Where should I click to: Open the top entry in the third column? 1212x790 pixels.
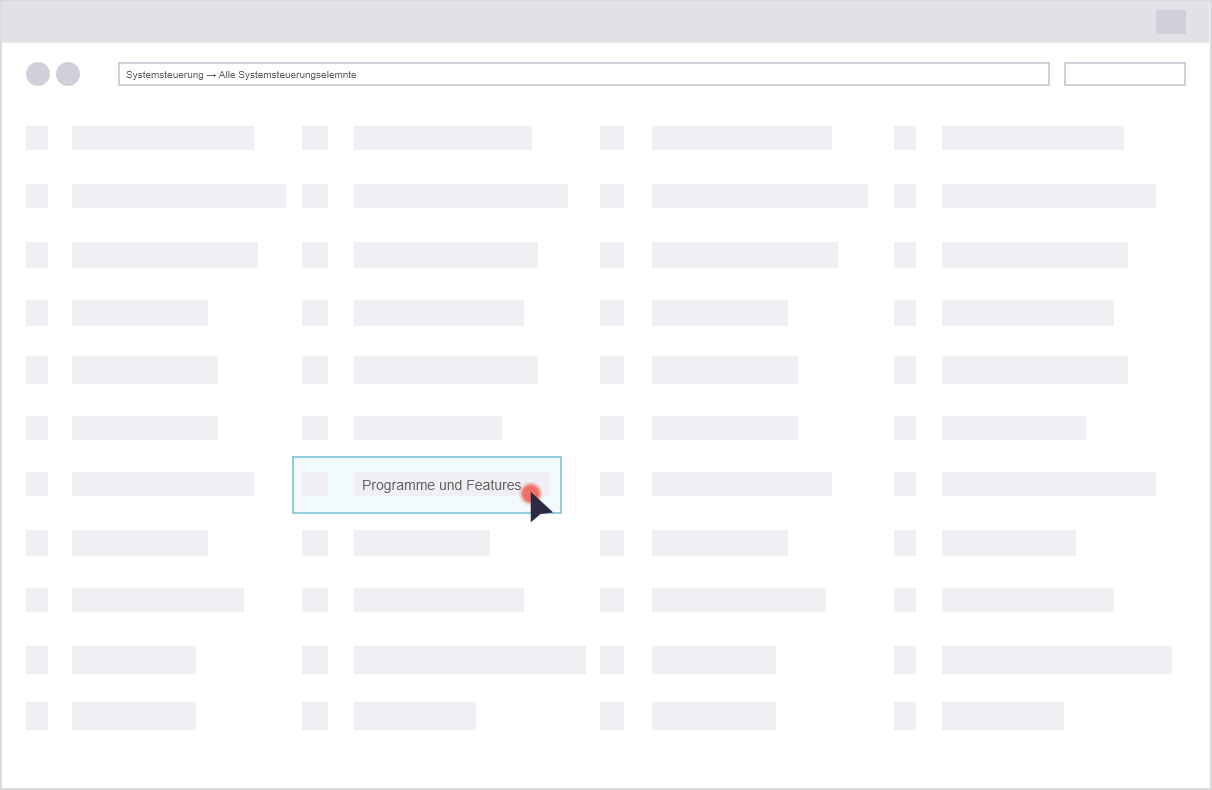[x=741, y=138]
